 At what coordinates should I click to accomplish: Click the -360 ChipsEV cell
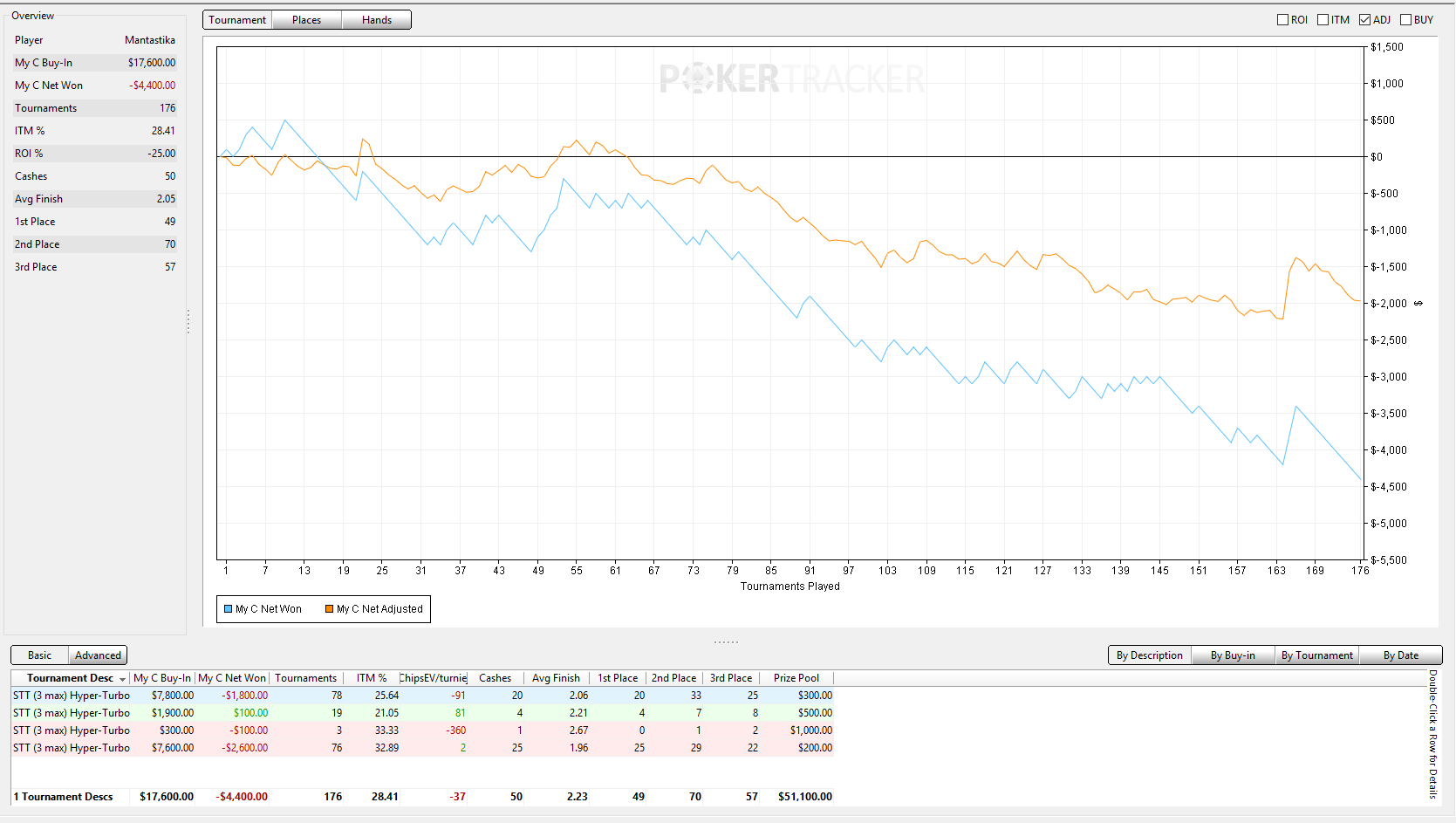pyautogui.click(x=456, y=730)
